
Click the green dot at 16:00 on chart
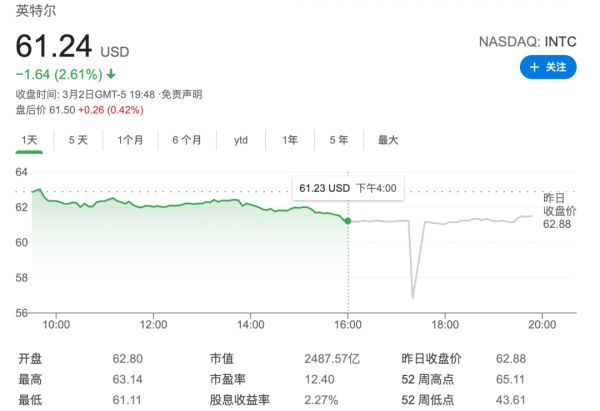coord(347,220)
